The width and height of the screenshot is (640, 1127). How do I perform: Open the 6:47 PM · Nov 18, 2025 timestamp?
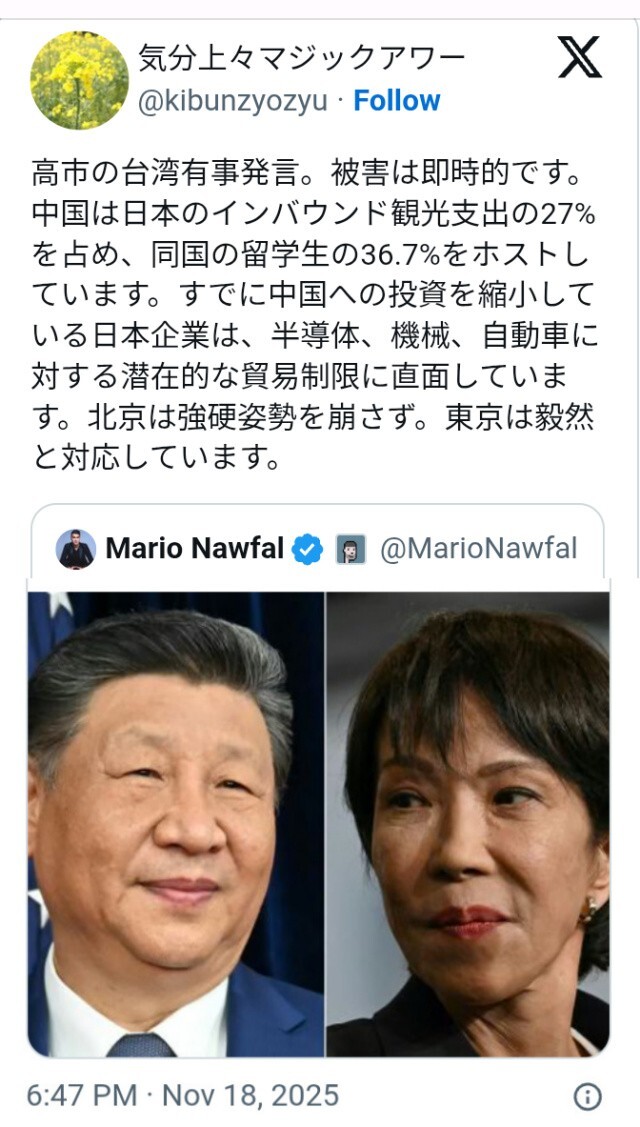click(183, 1096)
